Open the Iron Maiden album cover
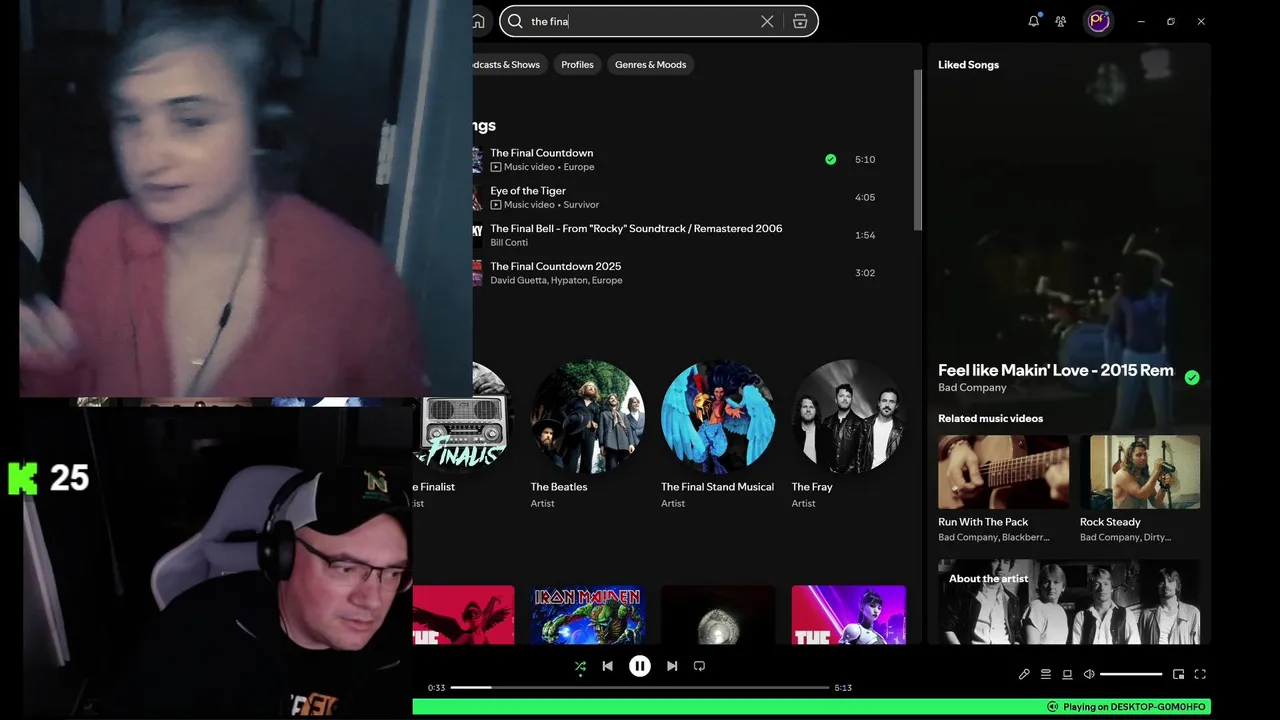The height and width of the screenshot is (720, 1280). pos(588,615)
